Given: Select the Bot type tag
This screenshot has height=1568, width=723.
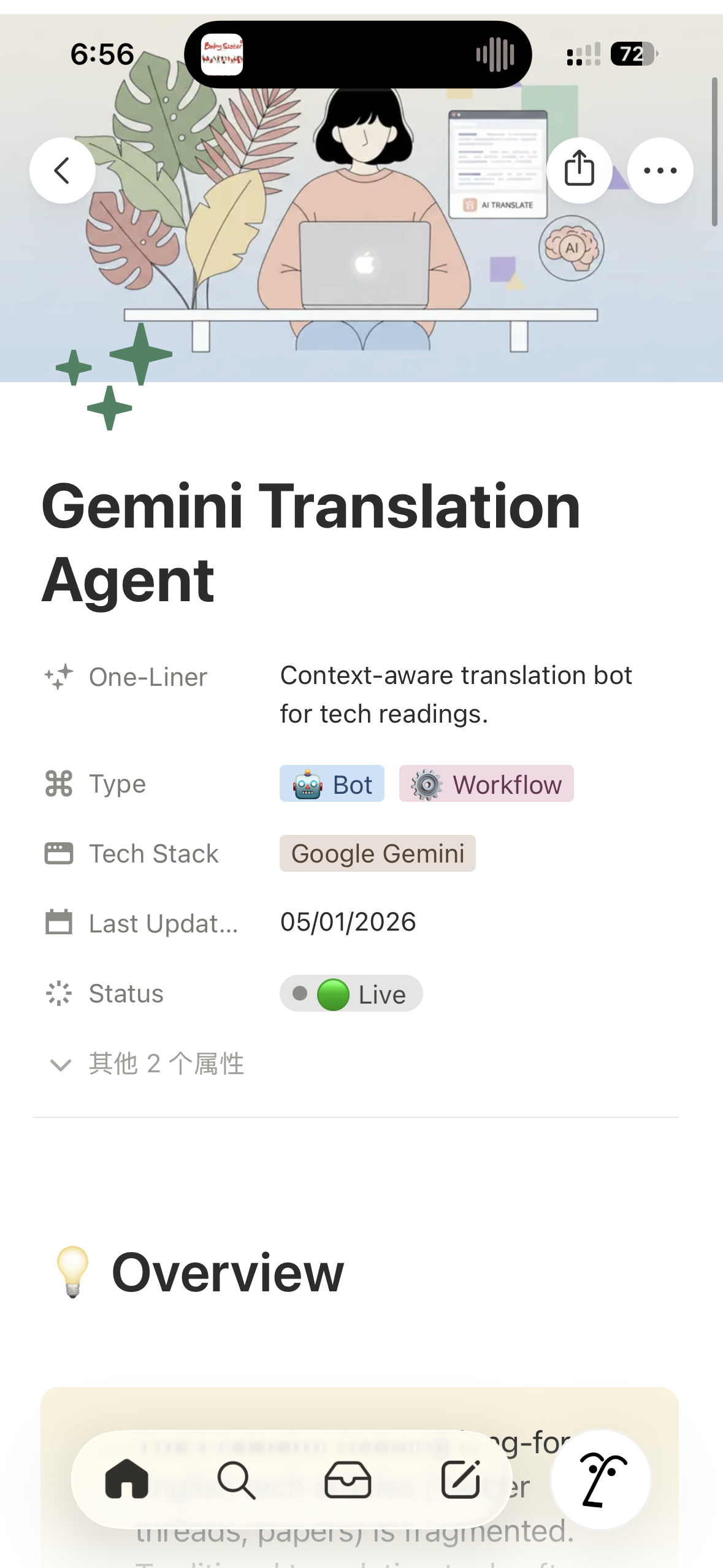Looking at the screenshot, I should coord(332,784).
